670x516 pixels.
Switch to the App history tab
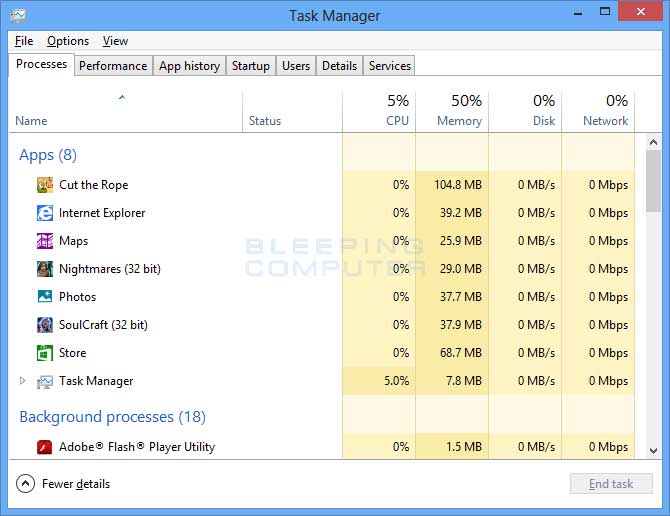[x=189, y=66]
